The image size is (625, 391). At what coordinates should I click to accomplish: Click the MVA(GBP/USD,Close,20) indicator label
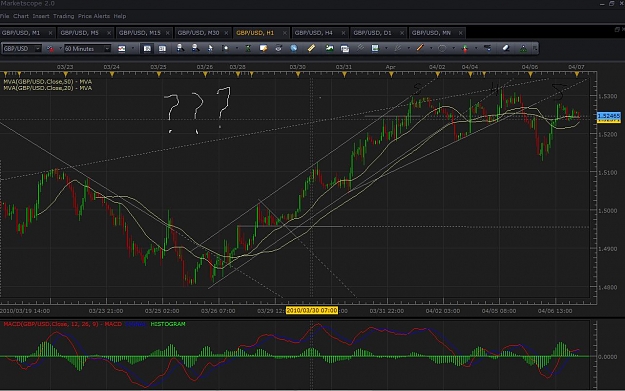point(47,88)
